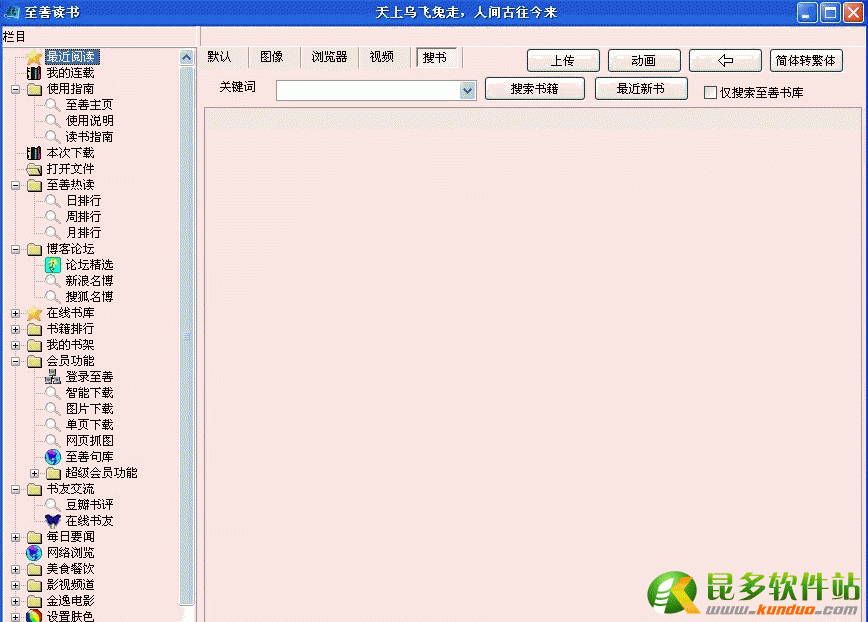
Task: Collapse the 至善热读 tree node
Action: 16,185
